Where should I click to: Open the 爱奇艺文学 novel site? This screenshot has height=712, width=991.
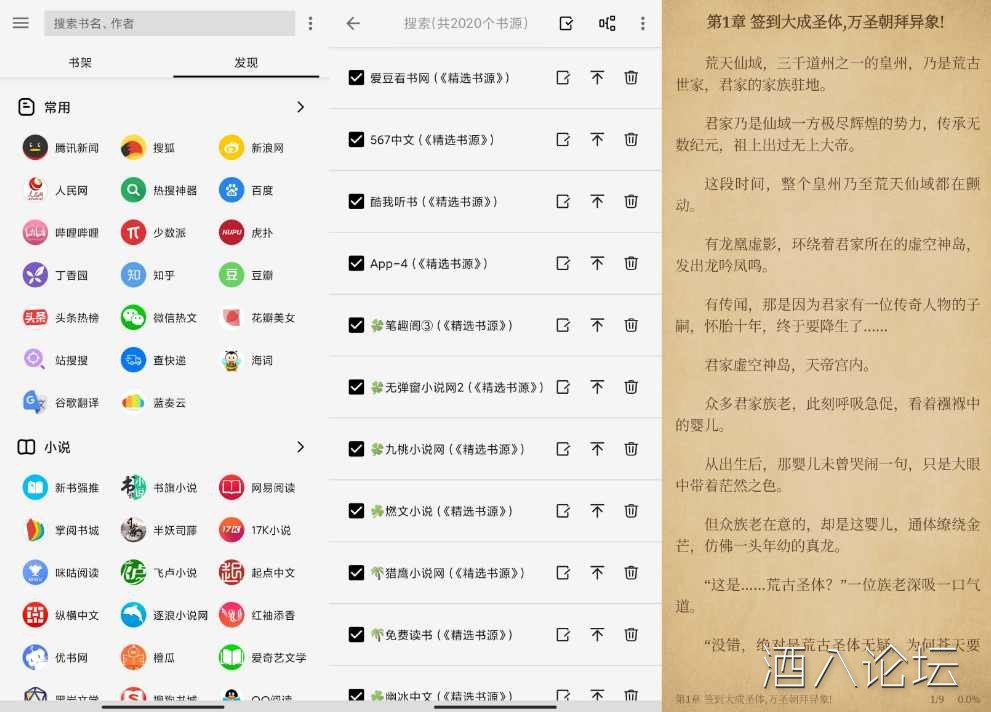click(263, 658)
